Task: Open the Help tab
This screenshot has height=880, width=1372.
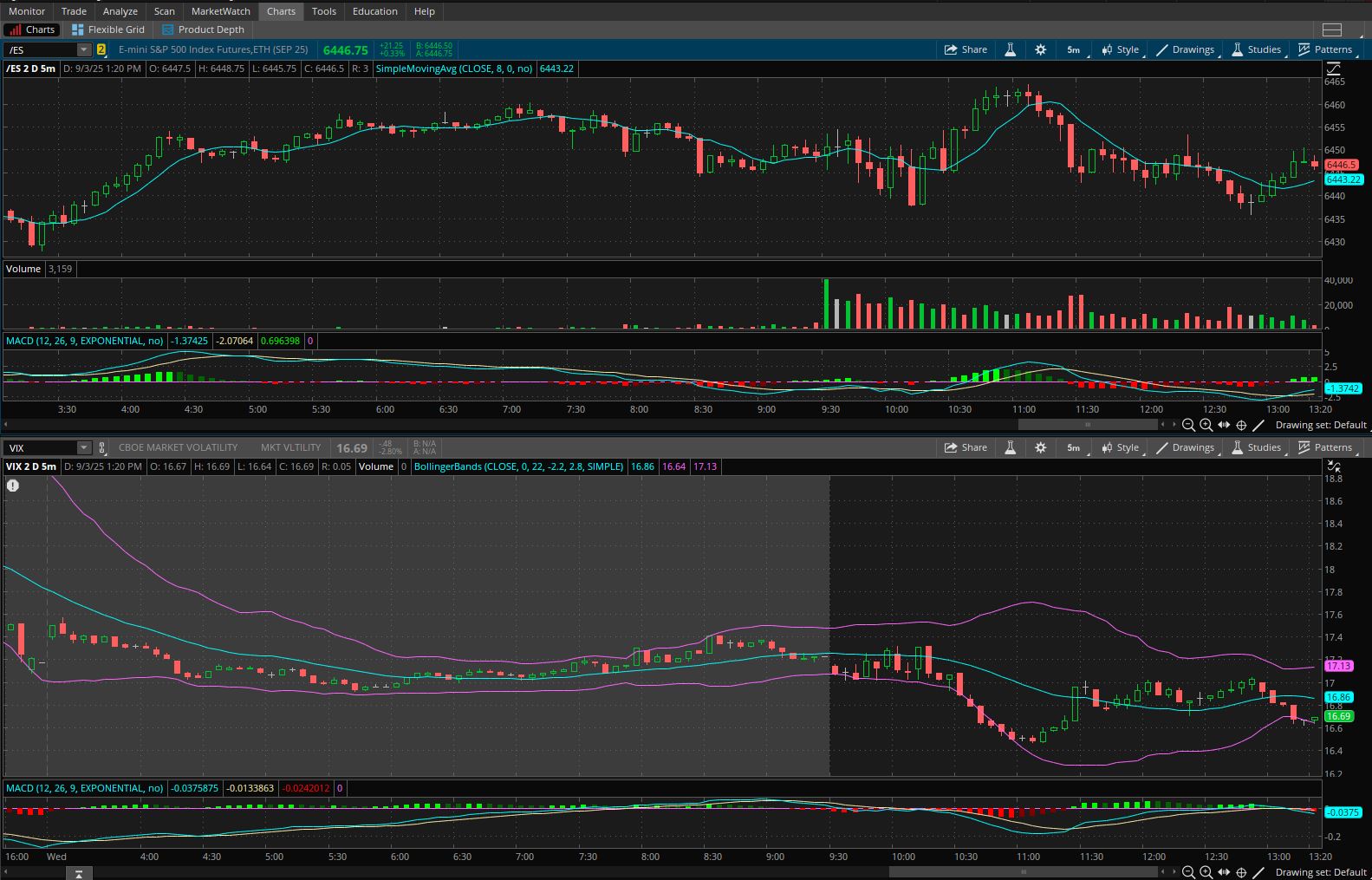Action: [x=425, y=11]
